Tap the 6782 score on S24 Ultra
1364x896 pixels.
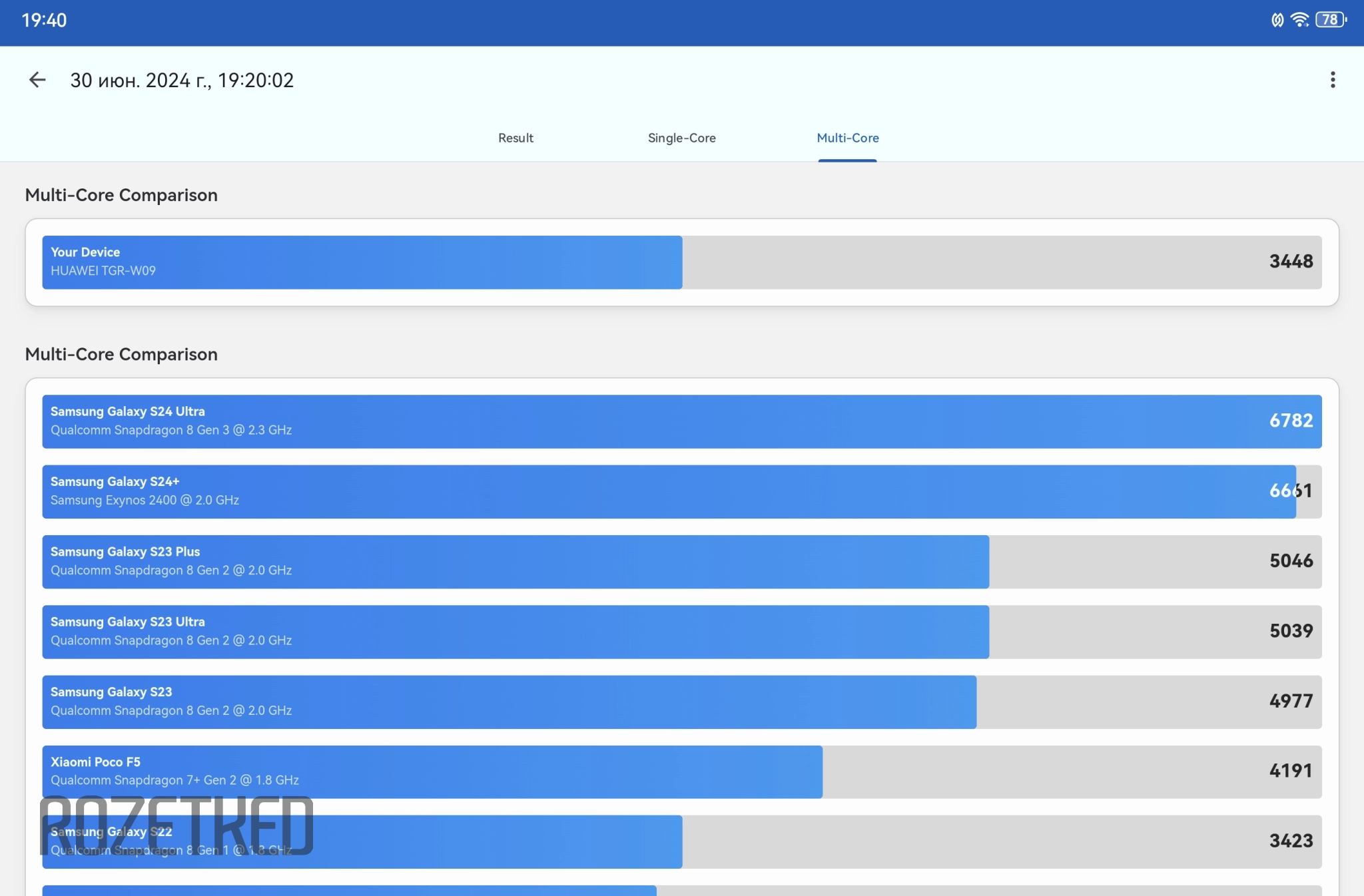click(x=1290, y=421)
